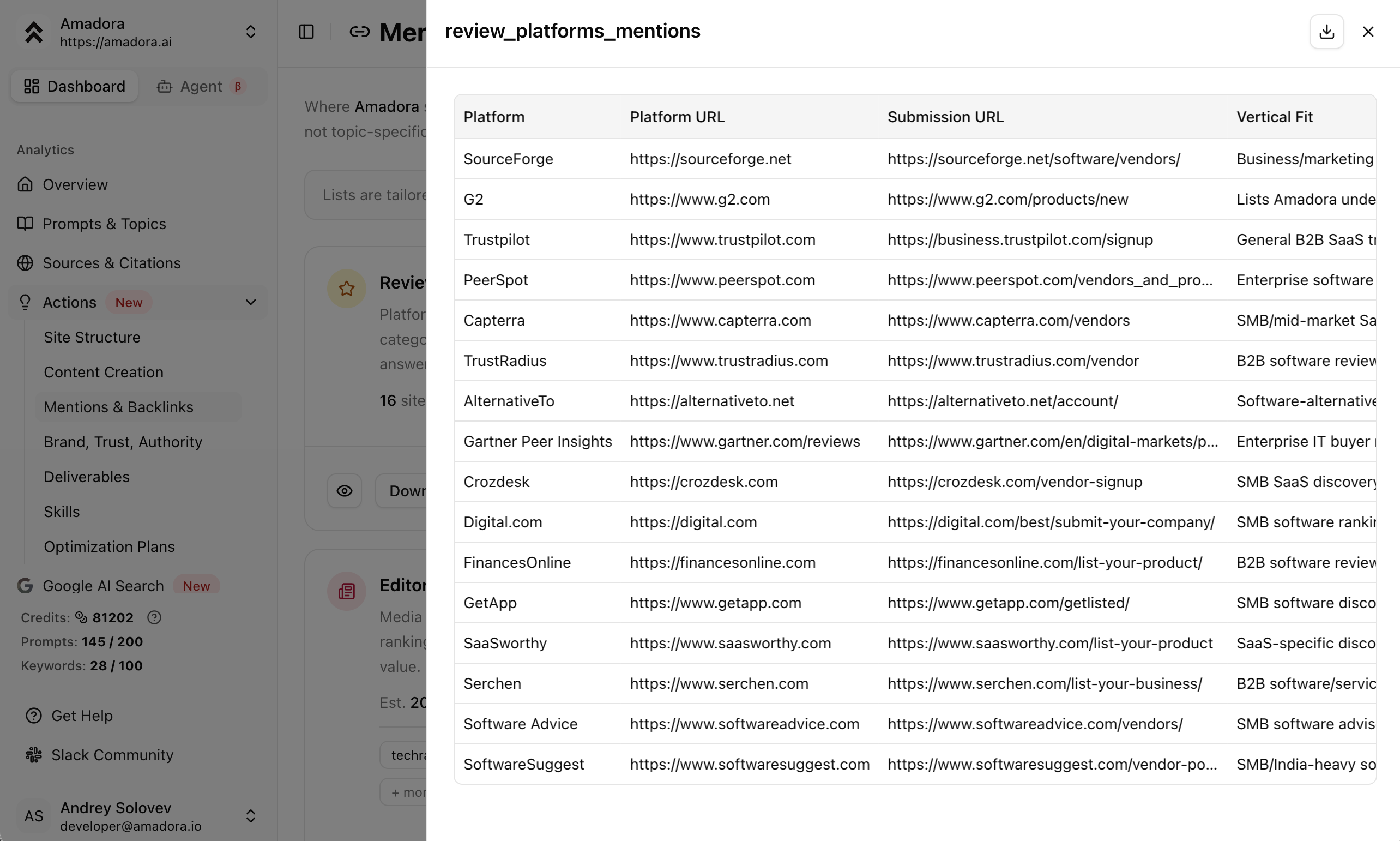Image resolution: width=1400 pixels, height=841 pixels.
Task: Open Site Structure
Action: pos(92,337)
